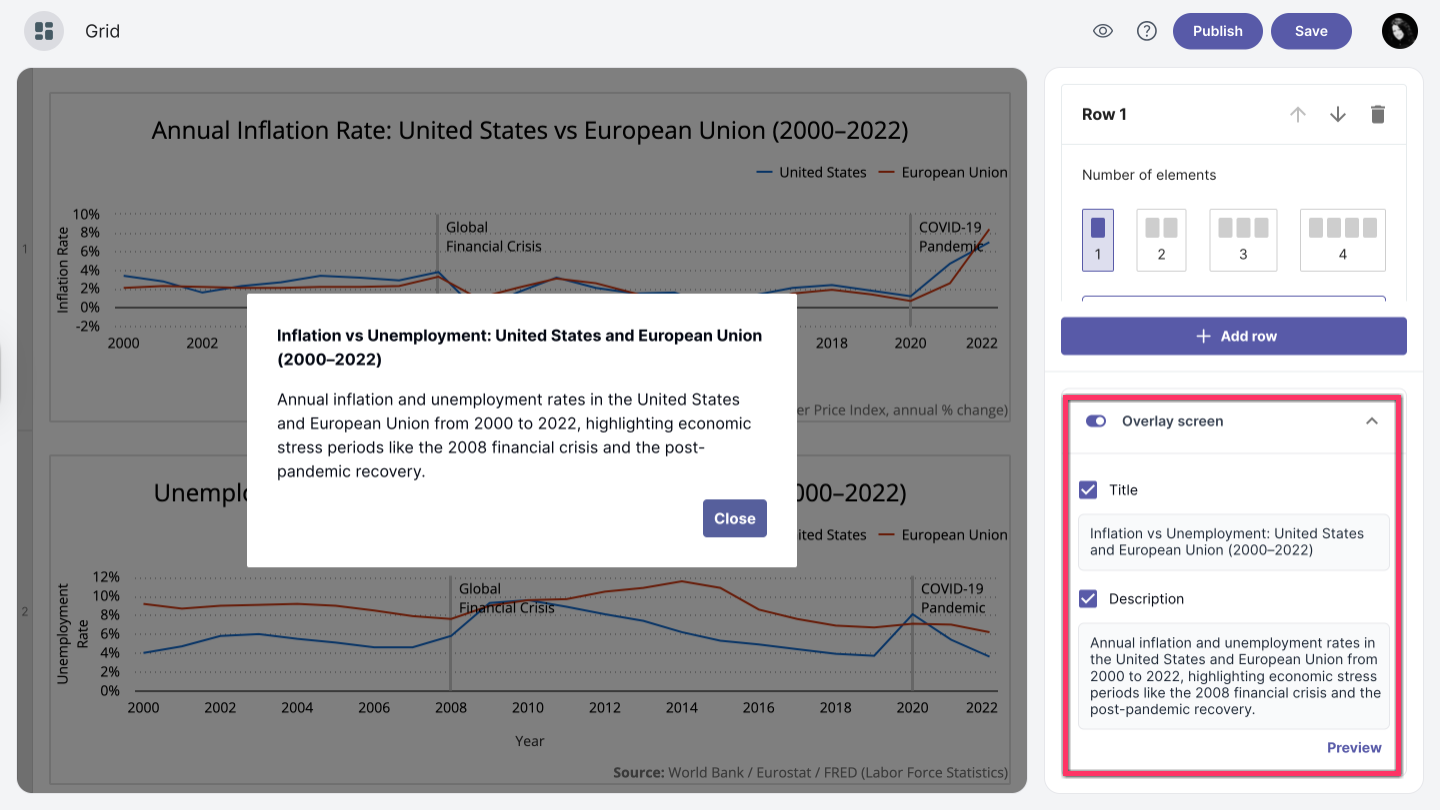The width and height of the screenshot is (1440, 810).
Task: Open the help question mark icon
Action: click(1147, 31)
